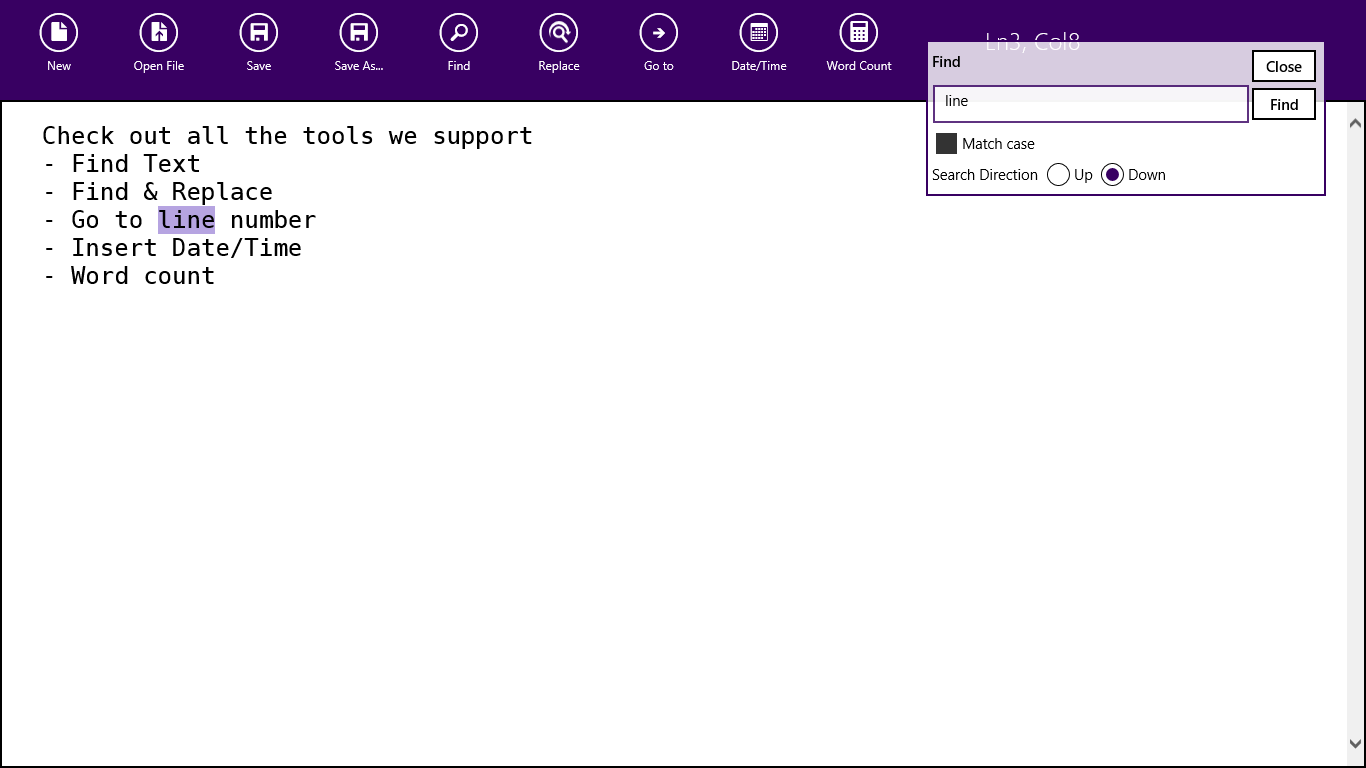Close the Find panel with Close button
The height and width of the screenshot is (768, 1366).
point(1283,67)
